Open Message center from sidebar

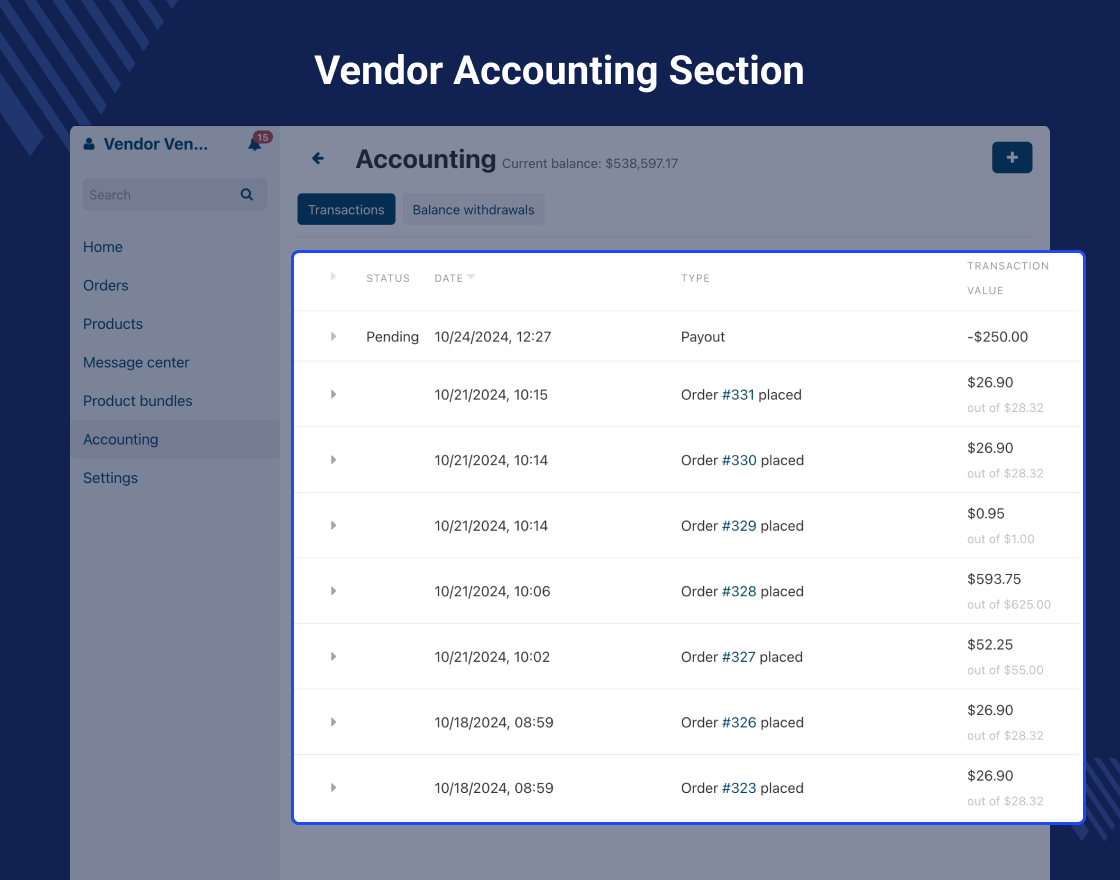coord(136,363)
